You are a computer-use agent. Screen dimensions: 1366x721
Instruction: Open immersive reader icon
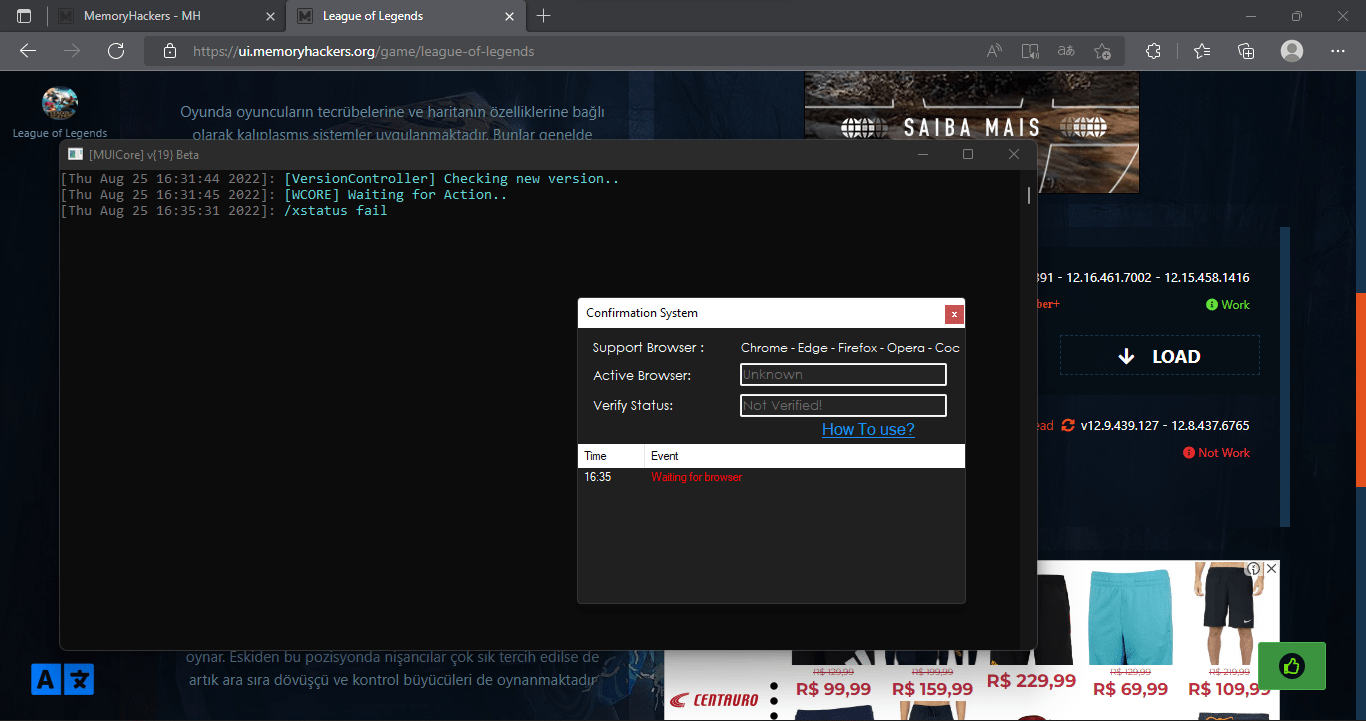pos(1030,51)
